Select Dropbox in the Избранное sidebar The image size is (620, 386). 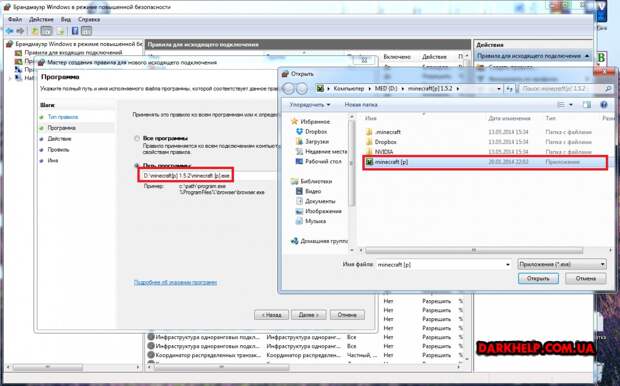point(312,131)
